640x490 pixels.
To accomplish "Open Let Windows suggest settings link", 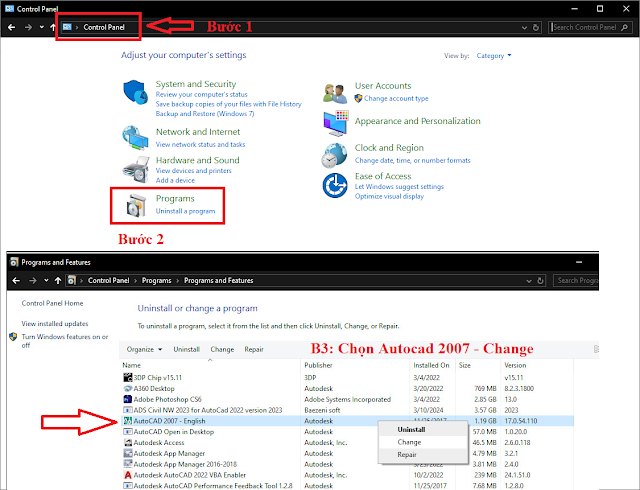I will point(399,187).
